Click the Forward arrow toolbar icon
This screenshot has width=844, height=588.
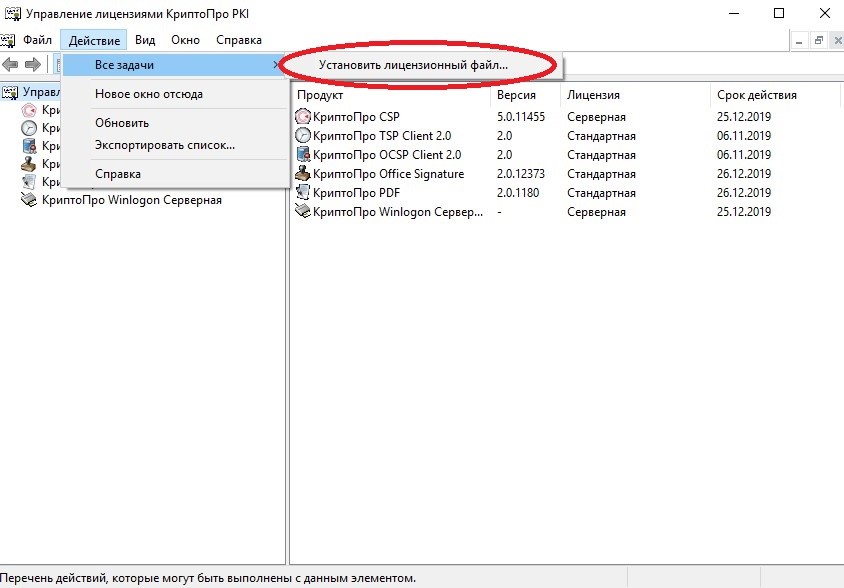(33, 65)
